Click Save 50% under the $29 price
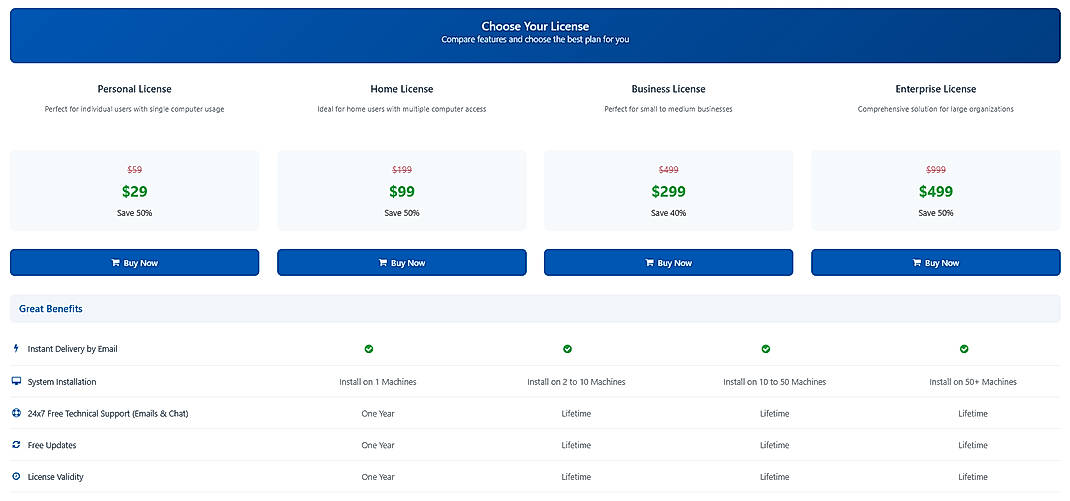 (134, 213)
